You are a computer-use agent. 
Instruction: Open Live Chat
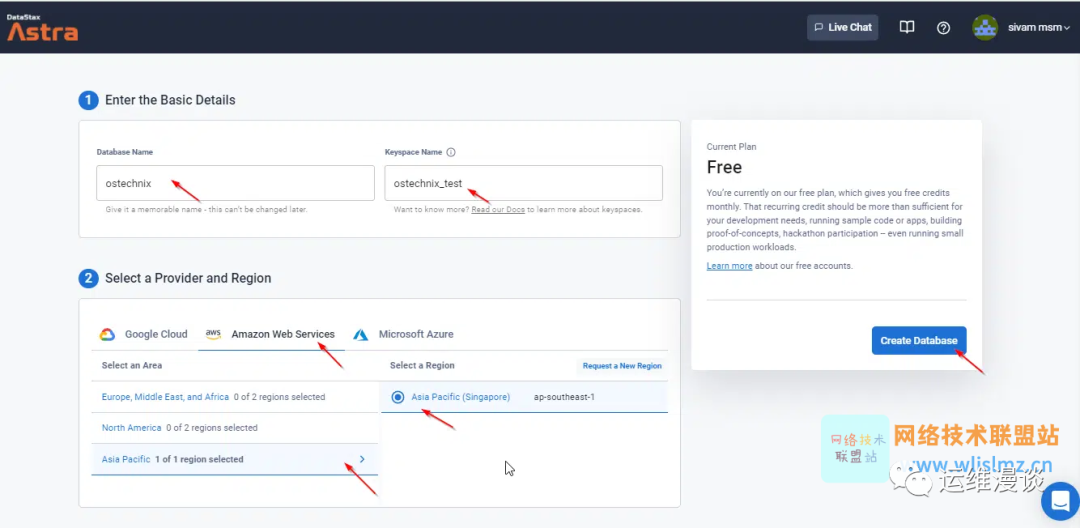click(842, 28)
